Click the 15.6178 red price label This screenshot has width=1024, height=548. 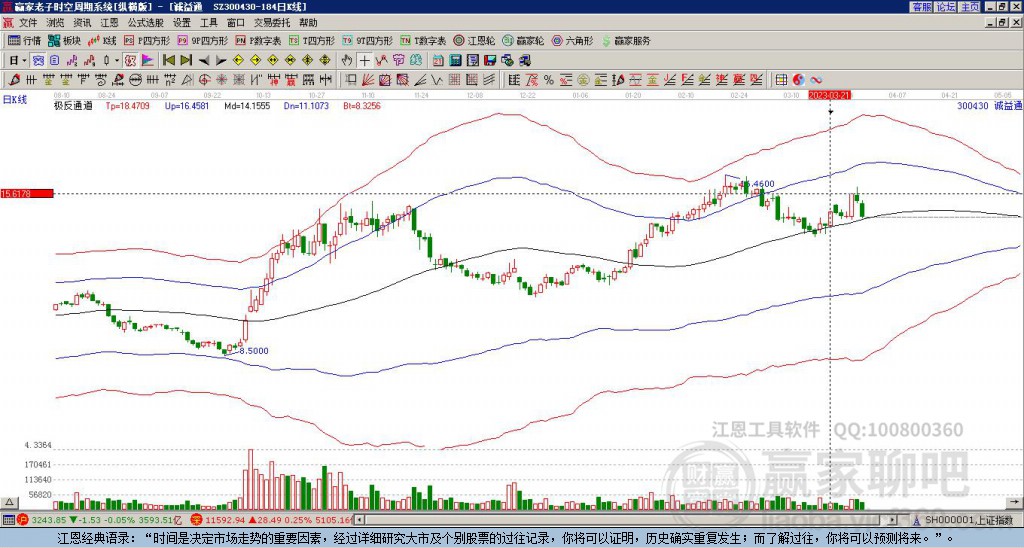[x=27, y=193]
